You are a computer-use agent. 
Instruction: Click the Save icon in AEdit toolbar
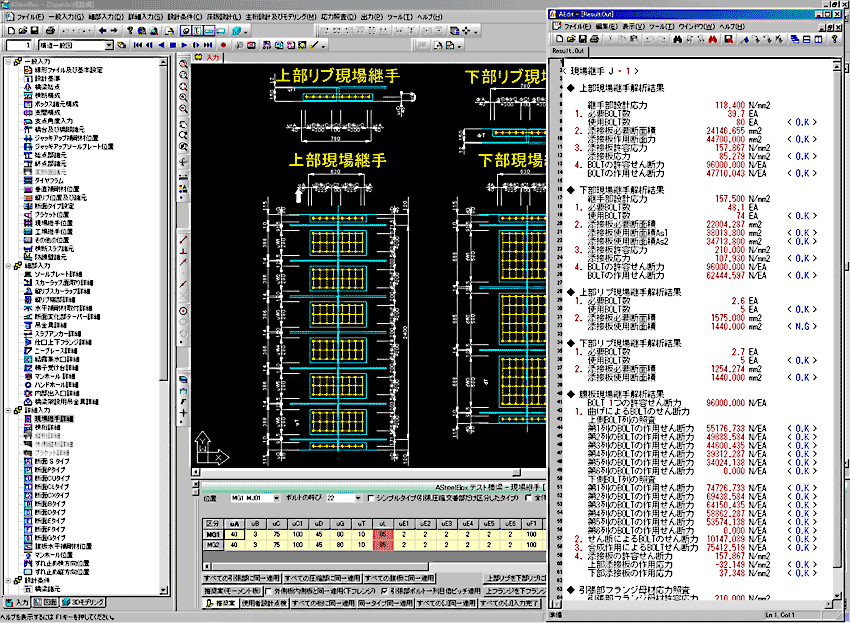coord(583,39)
